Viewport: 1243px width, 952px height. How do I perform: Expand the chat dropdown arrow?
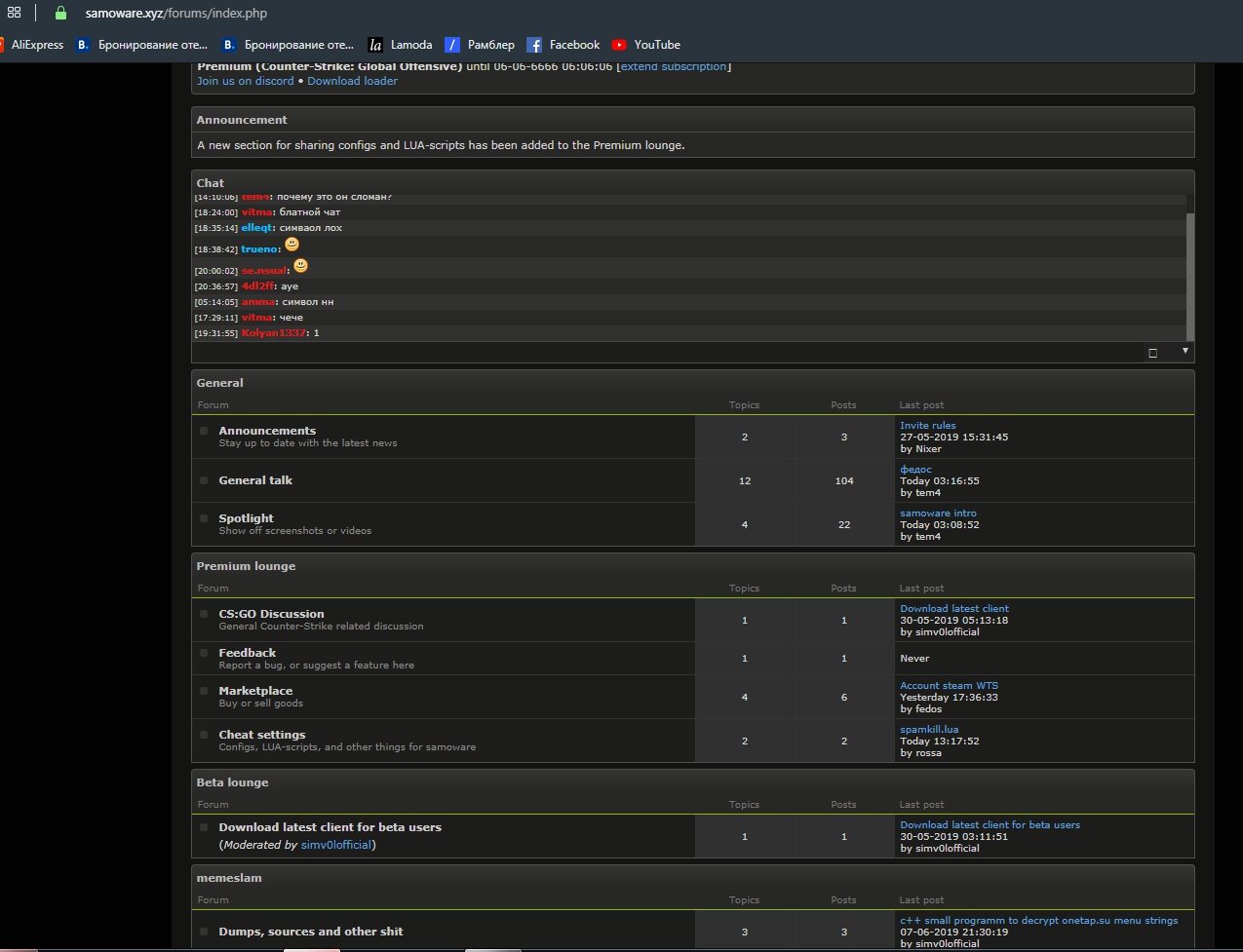point(1185,351)
